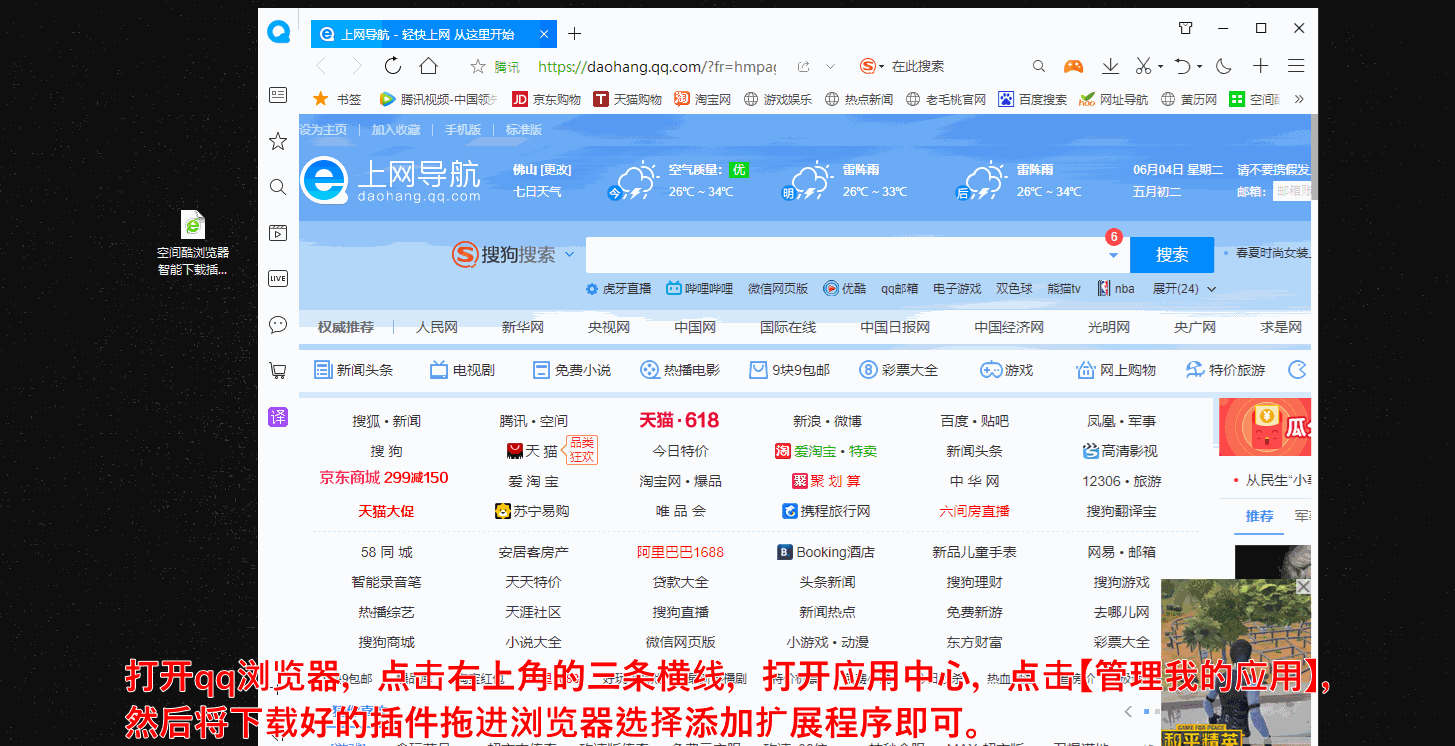Image resolution: width=1455 pixels, height=746 pixels.
Task: Open the sidebar search magnifier
Action: [278, 187]
